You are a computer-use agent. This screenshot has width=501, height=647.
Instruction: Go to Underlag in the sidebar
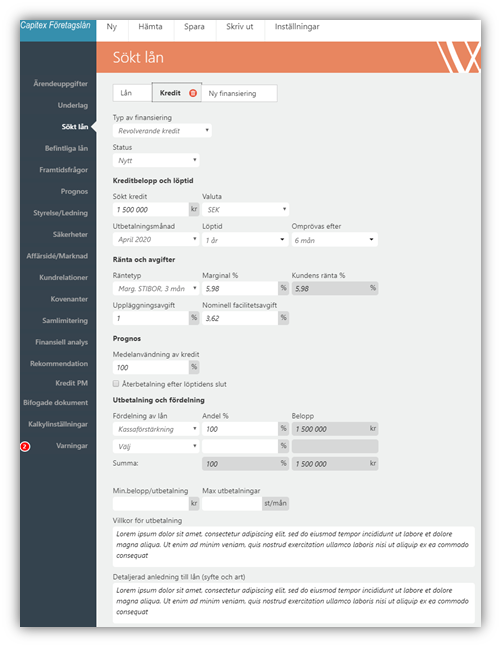tap(73, 105)
